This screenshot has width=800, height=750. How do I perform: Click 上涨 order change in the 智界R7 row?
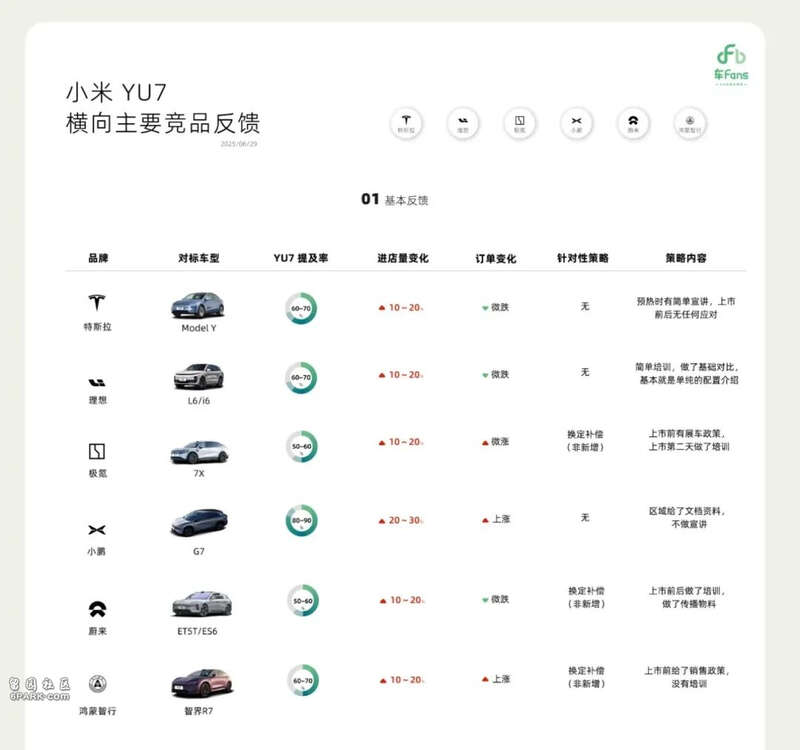coord(496,679)
